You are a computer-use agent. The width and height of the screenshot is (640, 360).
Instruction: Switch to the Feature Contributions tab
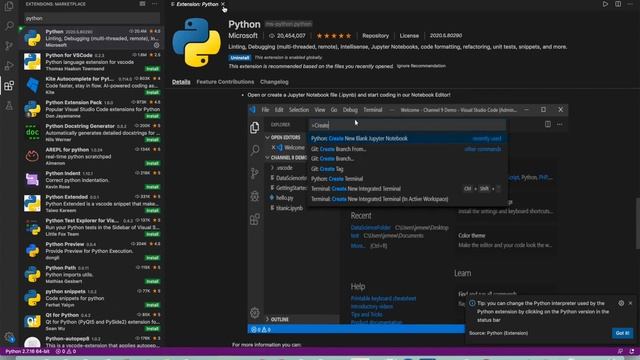tap(225, 82)
